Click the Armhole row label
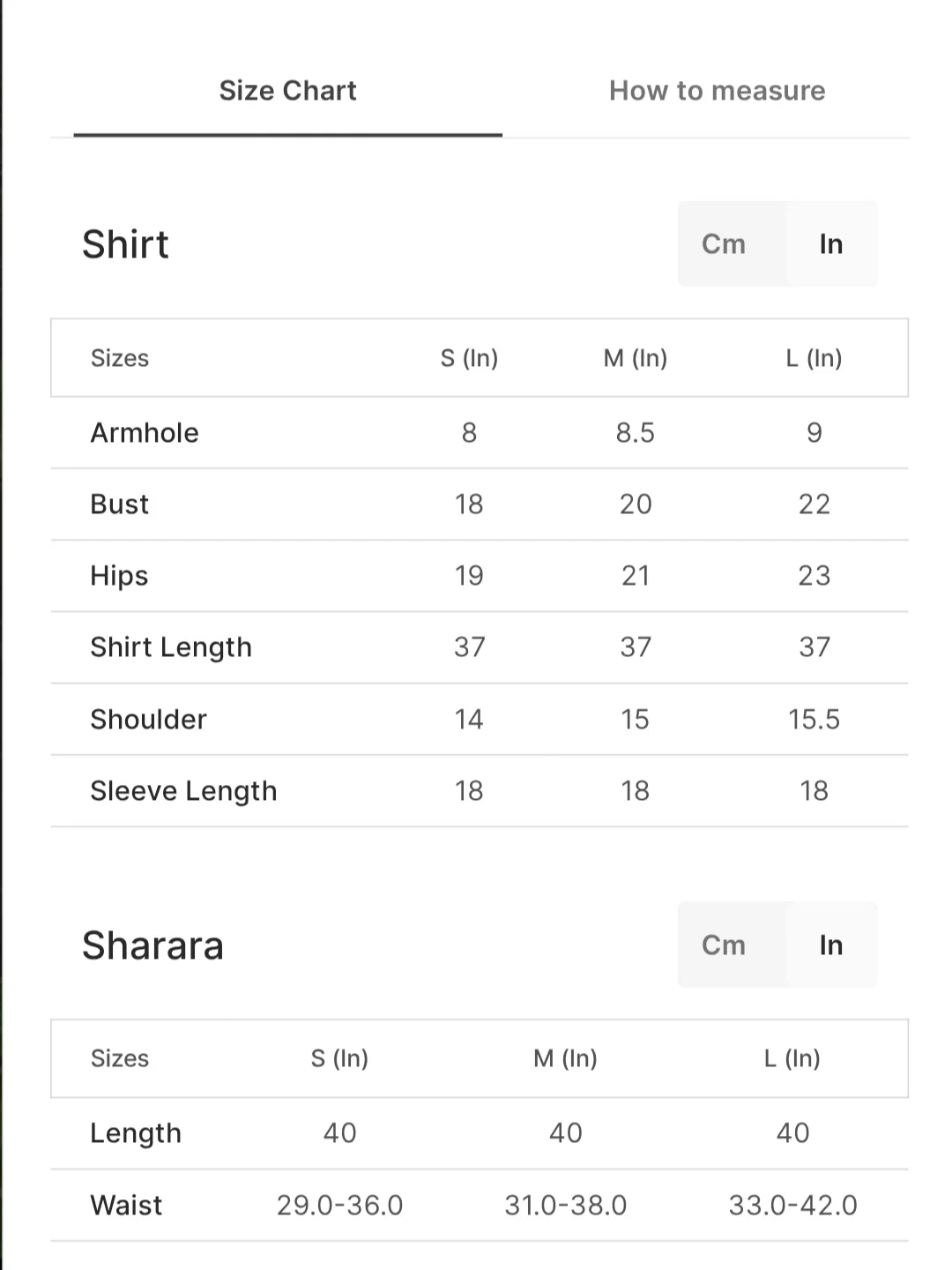 (x=145, y=433)
